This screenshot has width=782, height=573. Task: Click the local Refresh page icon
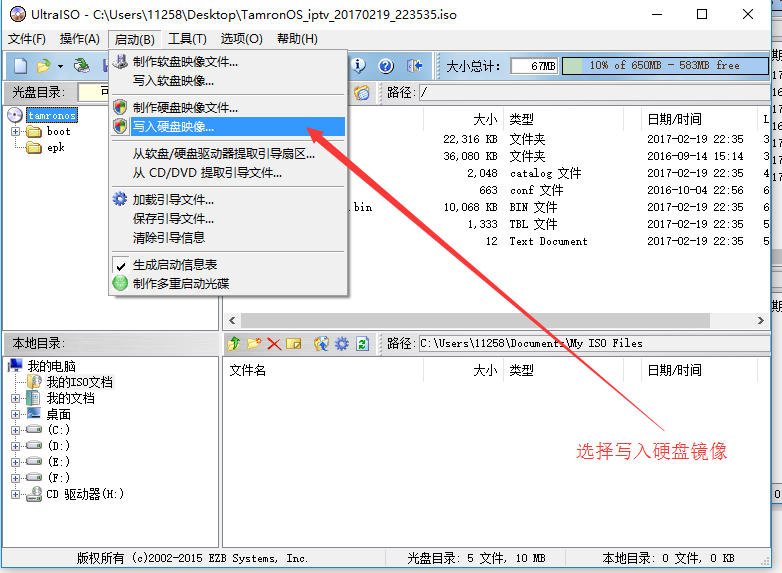click(363, 344)
